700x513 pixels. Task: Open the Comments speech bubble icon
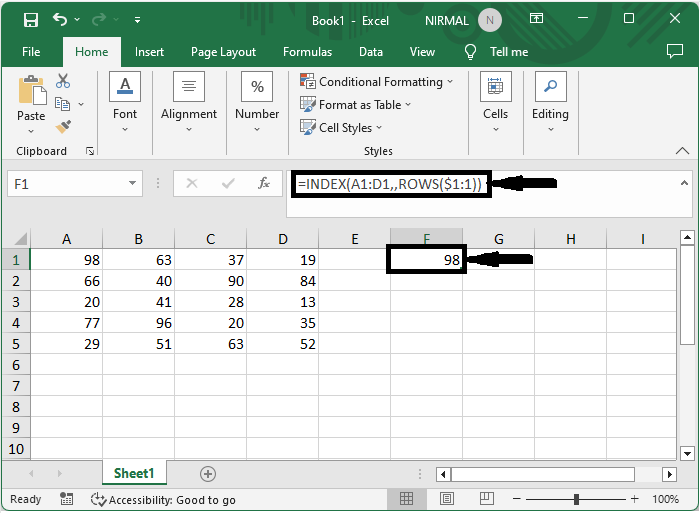(x=675, y=51)
